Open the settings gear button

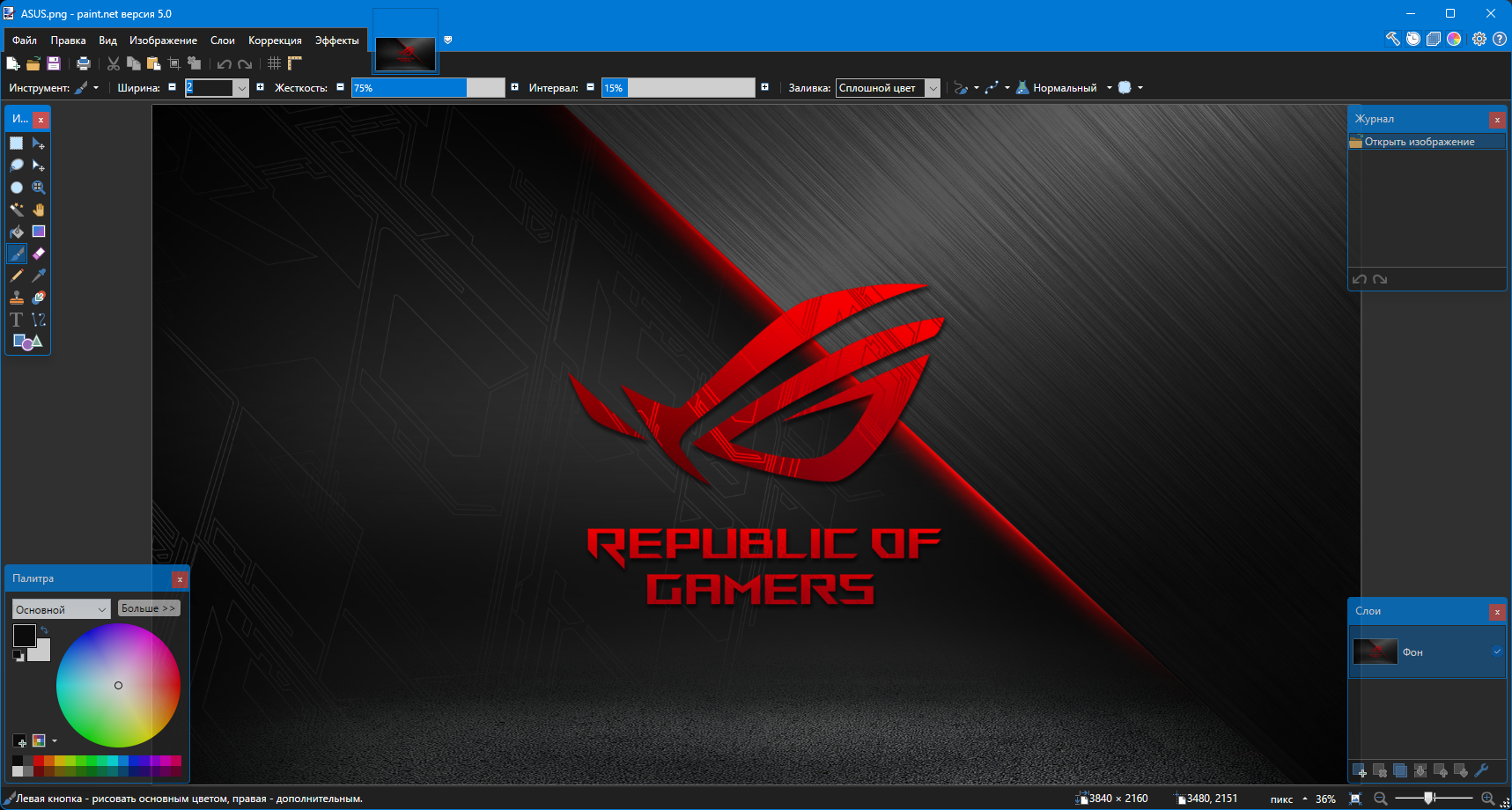(1479, 39)
